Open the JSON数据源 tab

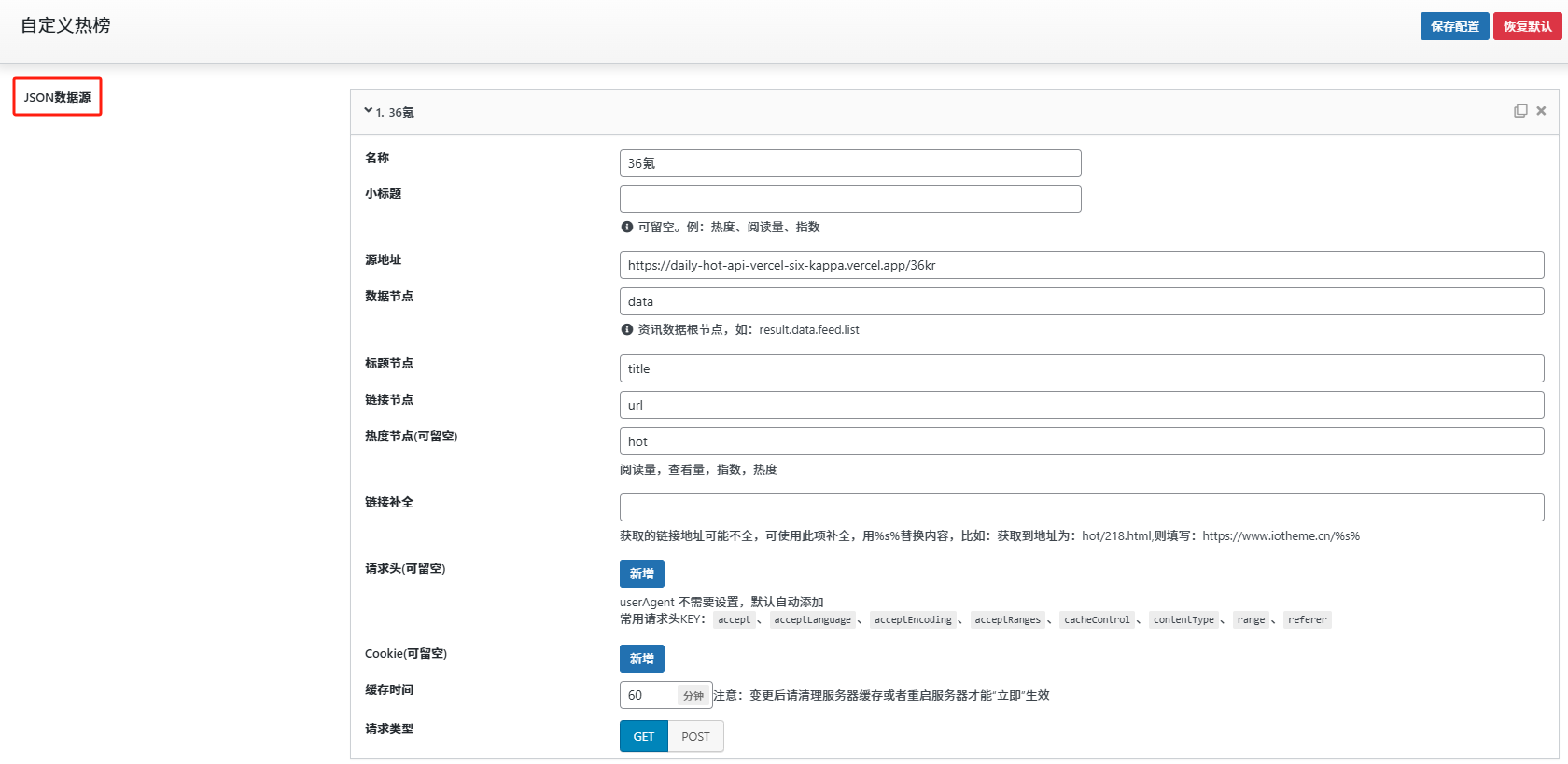[x=57, y=97]
